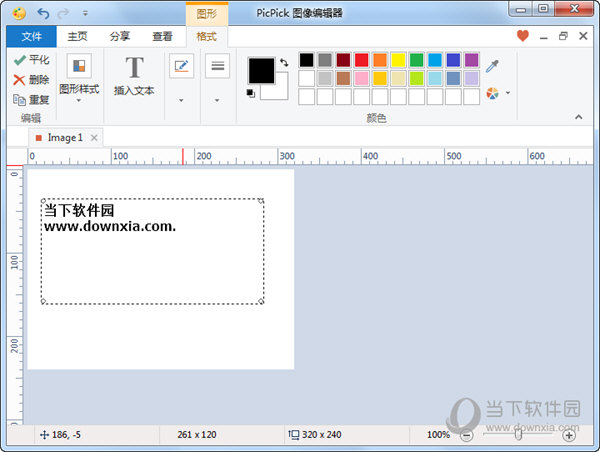The image size is (600, 452).
Task: Switch to the 分享 tab
Action: [120, 36]
